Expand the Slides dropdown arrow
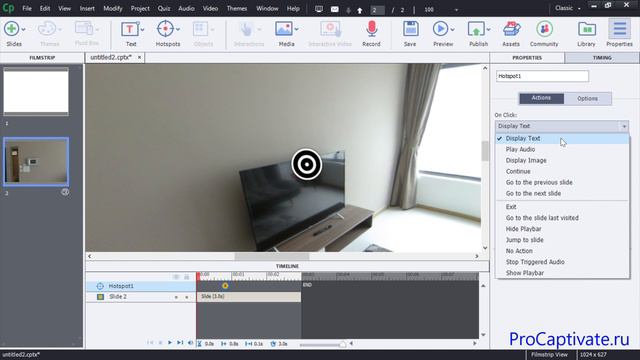640x360 pixels. pyautogui.click(x=23, y=29)
